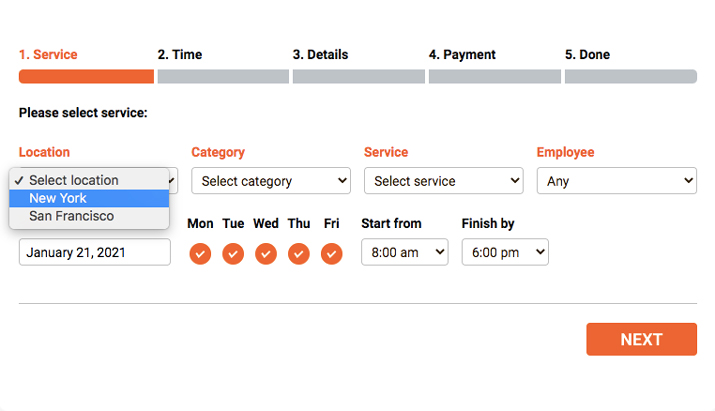The image size is (715, 411).
Task: Open the Select service dropdown
Action: pyautogui.click(x=443, y=181)
